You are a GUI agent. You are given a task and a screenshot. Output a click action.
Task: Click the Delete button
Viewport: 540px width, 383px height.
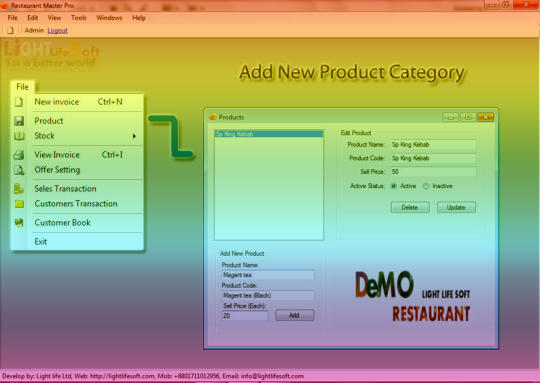click(410, 207)
